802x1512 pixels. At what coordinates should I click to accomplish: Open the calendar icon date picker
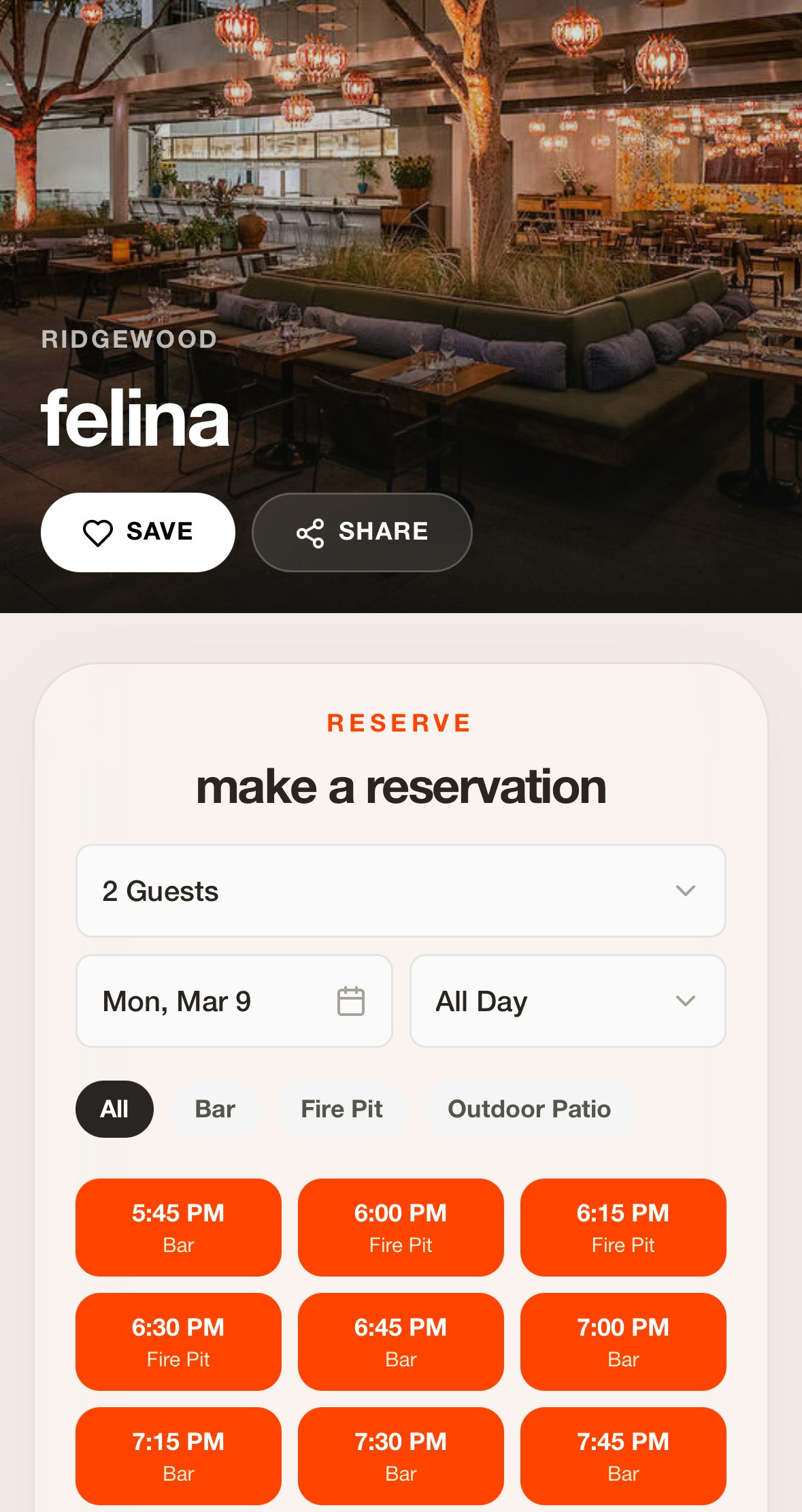[x=351, y=1001]
